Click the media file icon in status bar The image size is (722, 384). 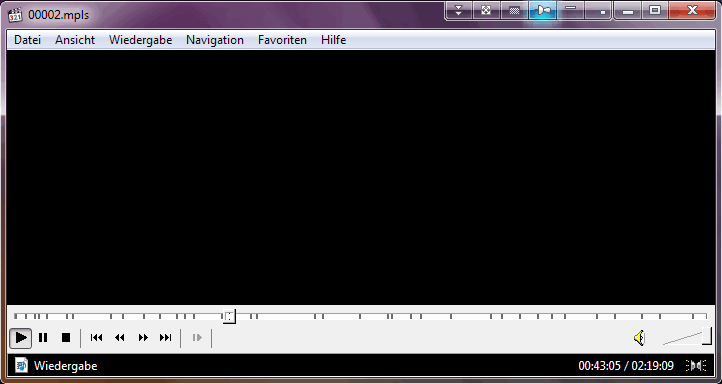click(21, 366)
